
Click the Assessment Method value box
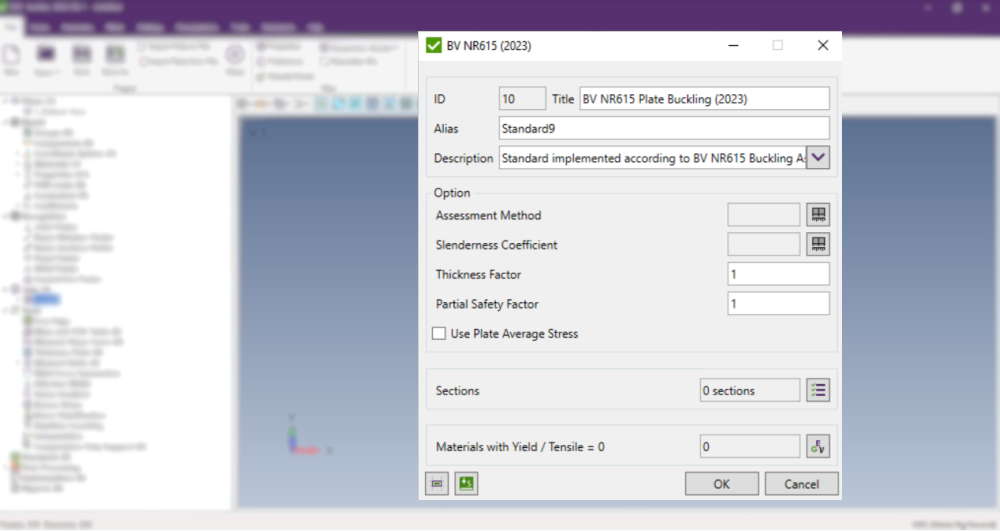(764, 215)
